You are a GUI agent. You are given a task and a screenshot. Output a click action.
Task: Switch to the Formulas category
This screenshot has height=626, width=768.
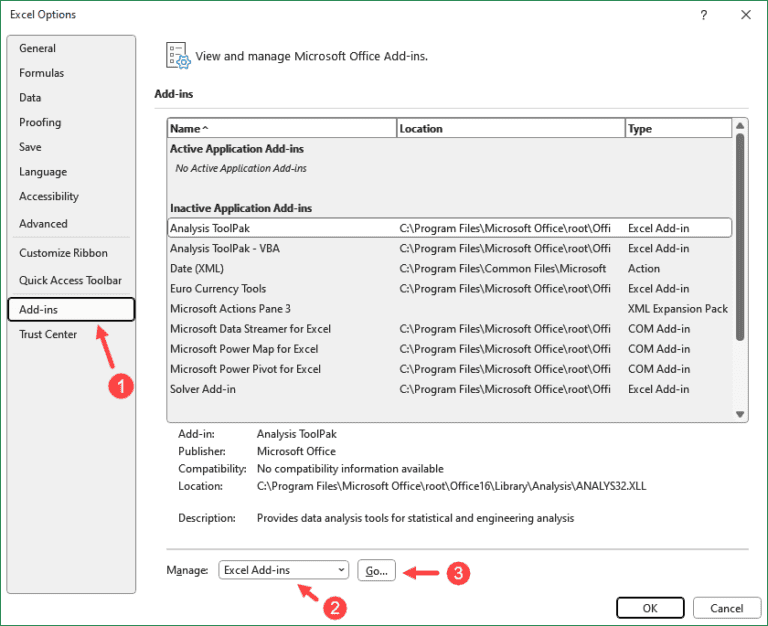[x=42, y=73]
